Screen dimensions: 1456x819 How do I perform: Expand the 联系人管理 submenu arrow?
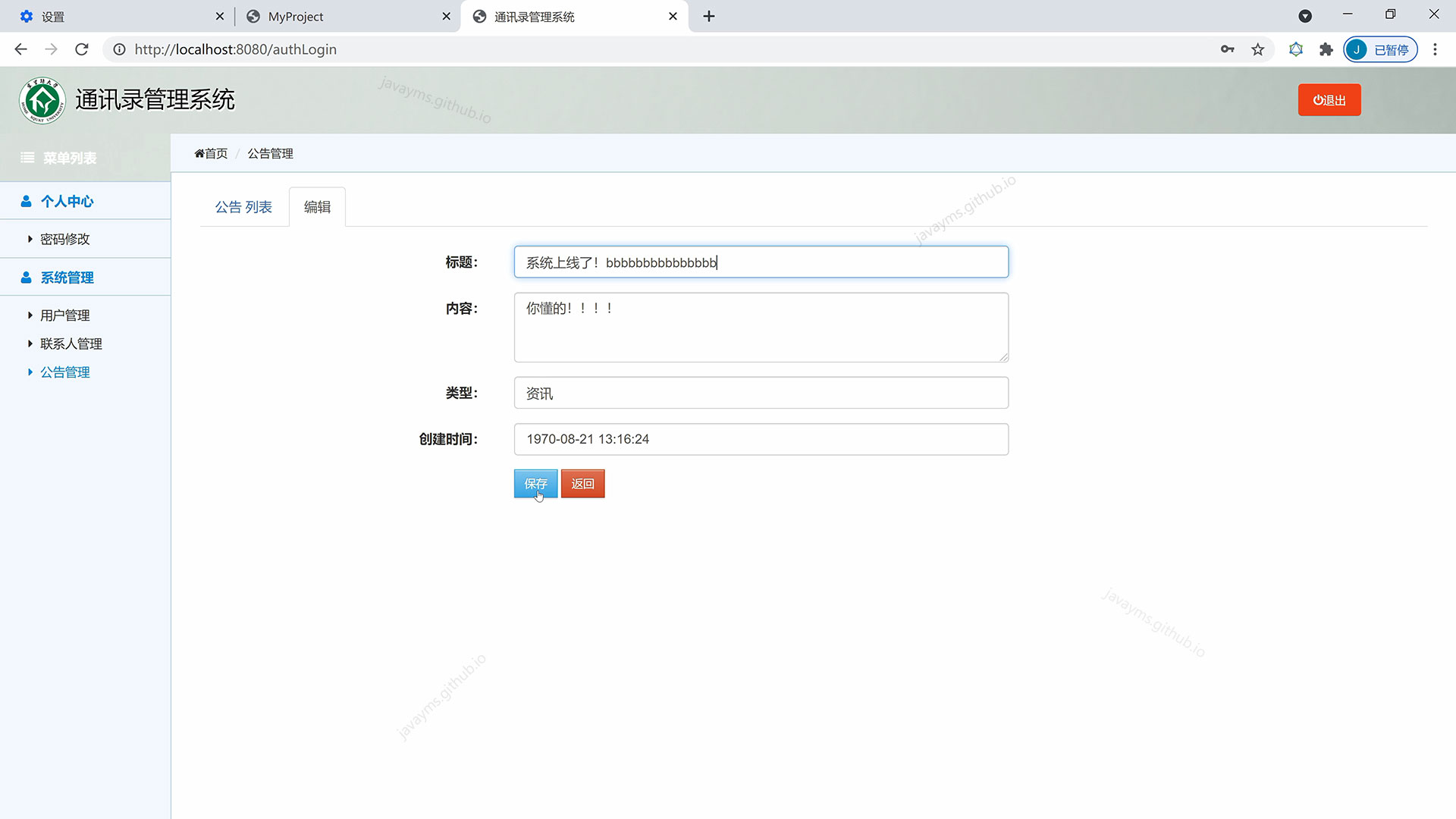[30, 344]
